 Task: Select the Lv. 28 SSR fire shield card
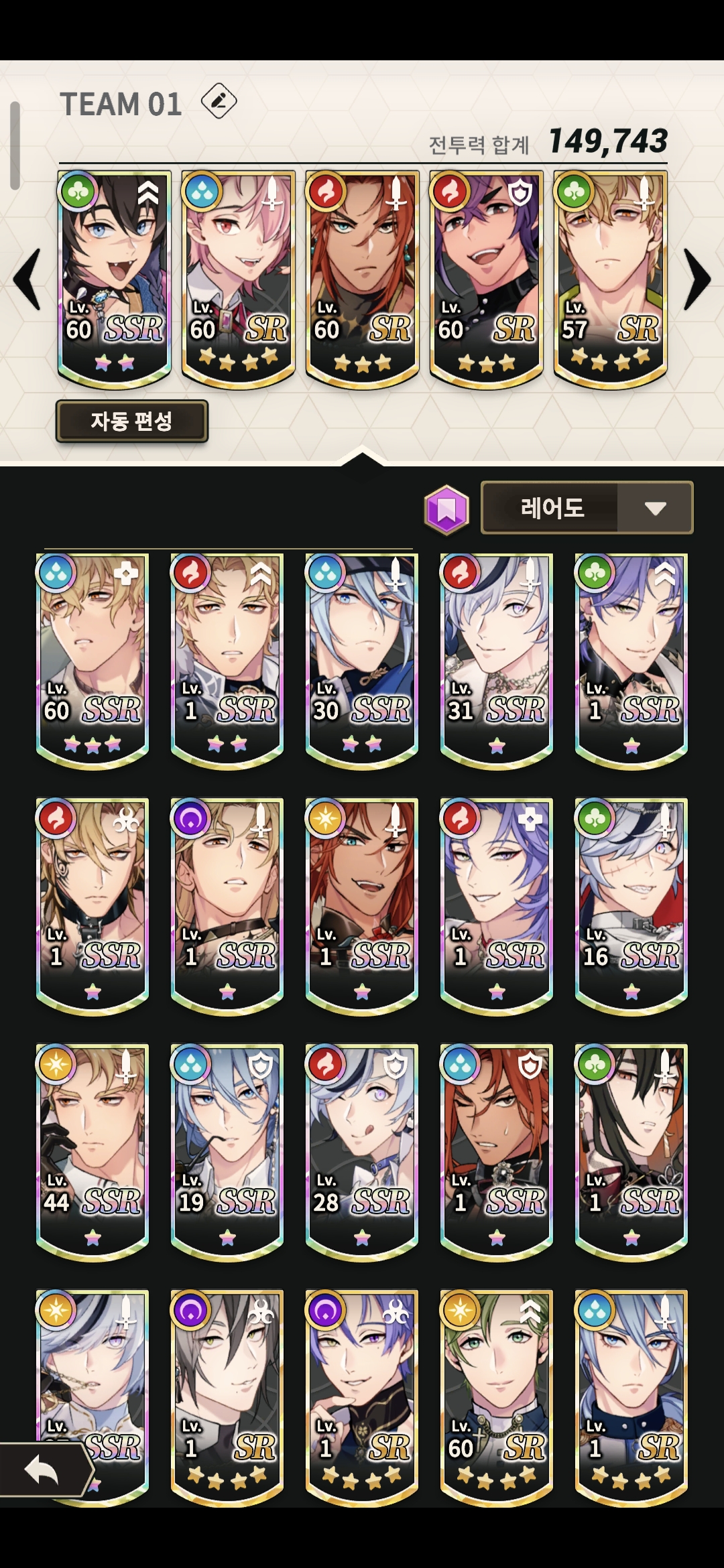362,1152
